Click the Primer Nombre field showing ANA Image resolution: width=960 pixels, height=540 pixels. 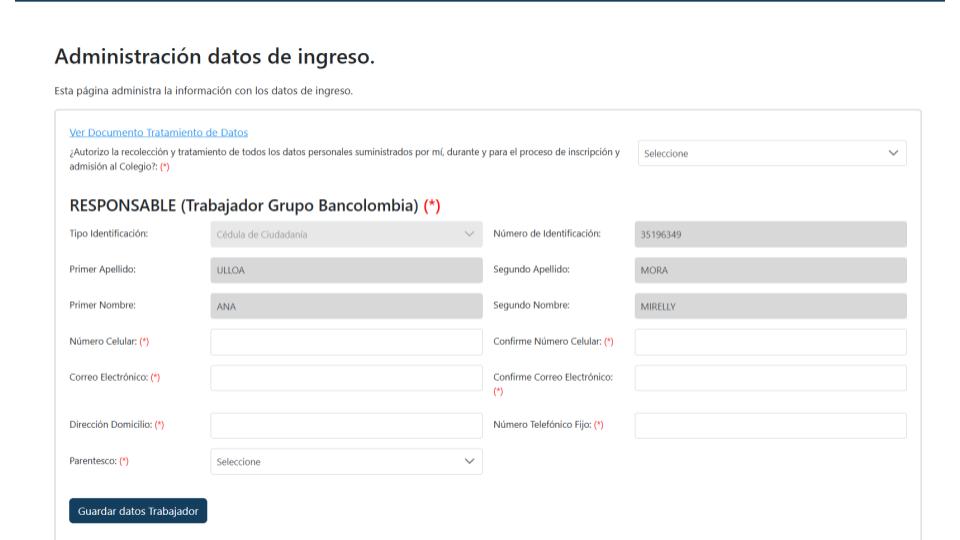click(345, 306)
